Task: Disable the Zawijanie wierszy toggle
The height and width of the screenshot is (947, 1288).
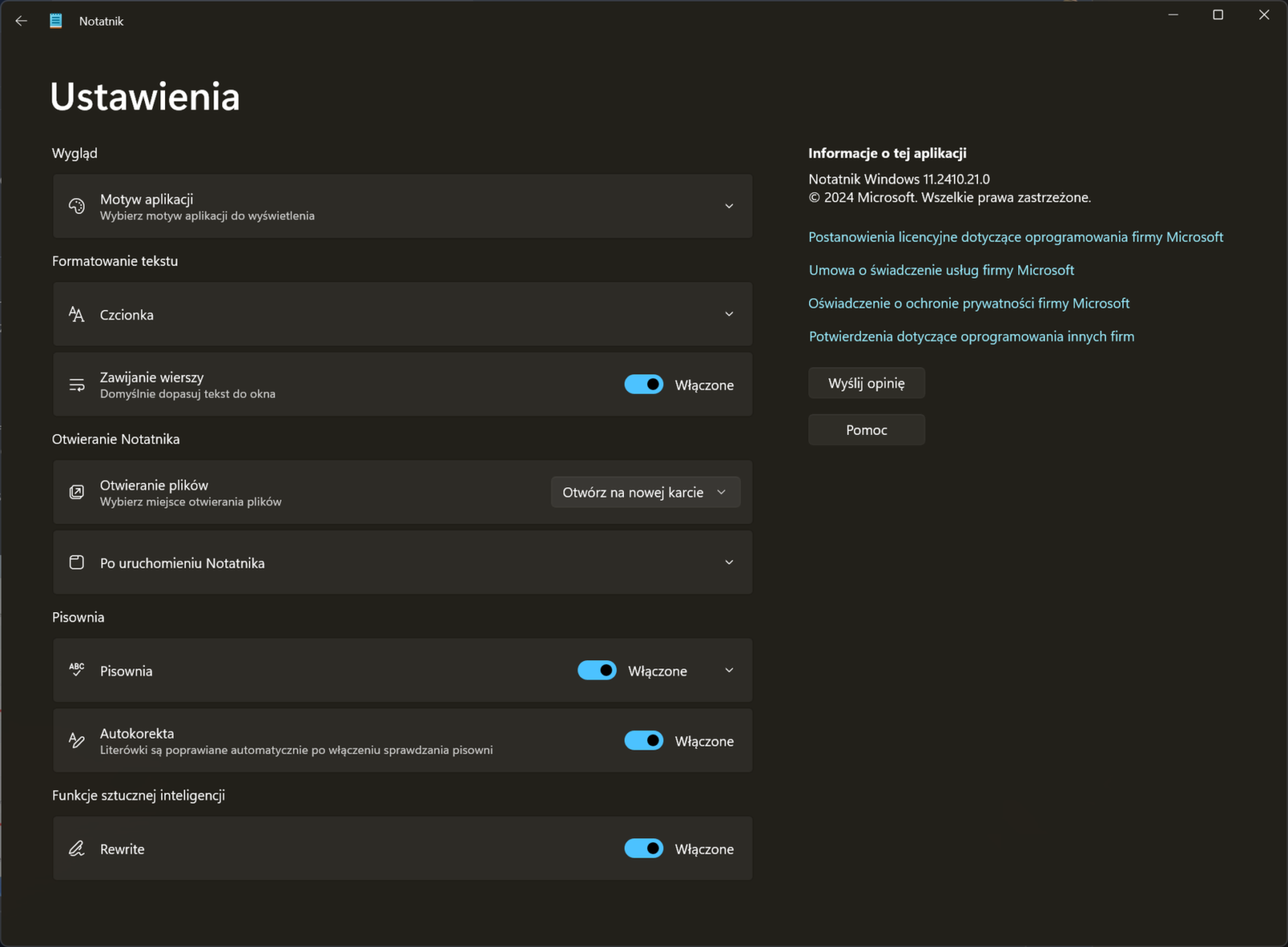Action: 643,385
